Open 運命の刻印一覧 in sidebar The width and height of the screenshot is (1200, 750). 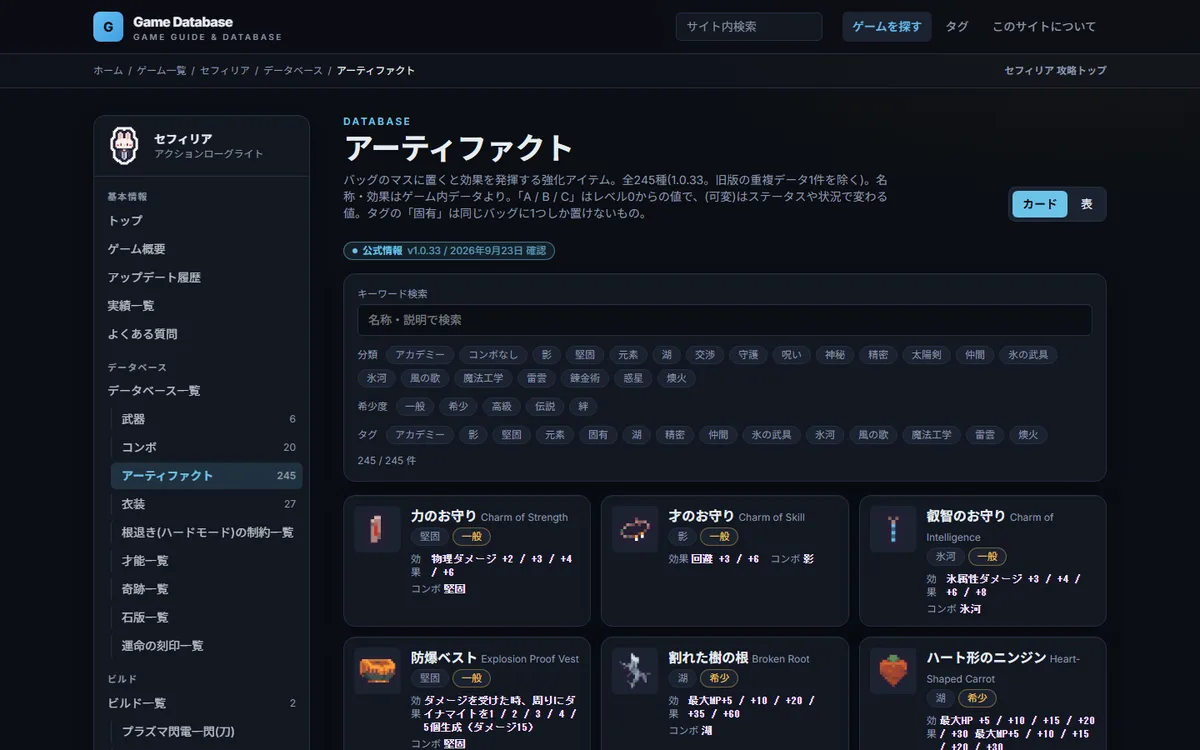point(207,646)
